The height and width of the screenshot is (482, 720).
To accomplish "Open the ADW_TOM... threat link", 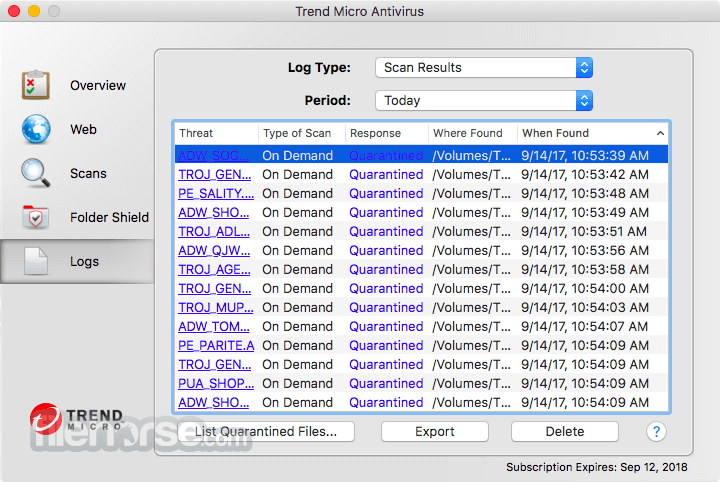I will [x=214, y=326].
